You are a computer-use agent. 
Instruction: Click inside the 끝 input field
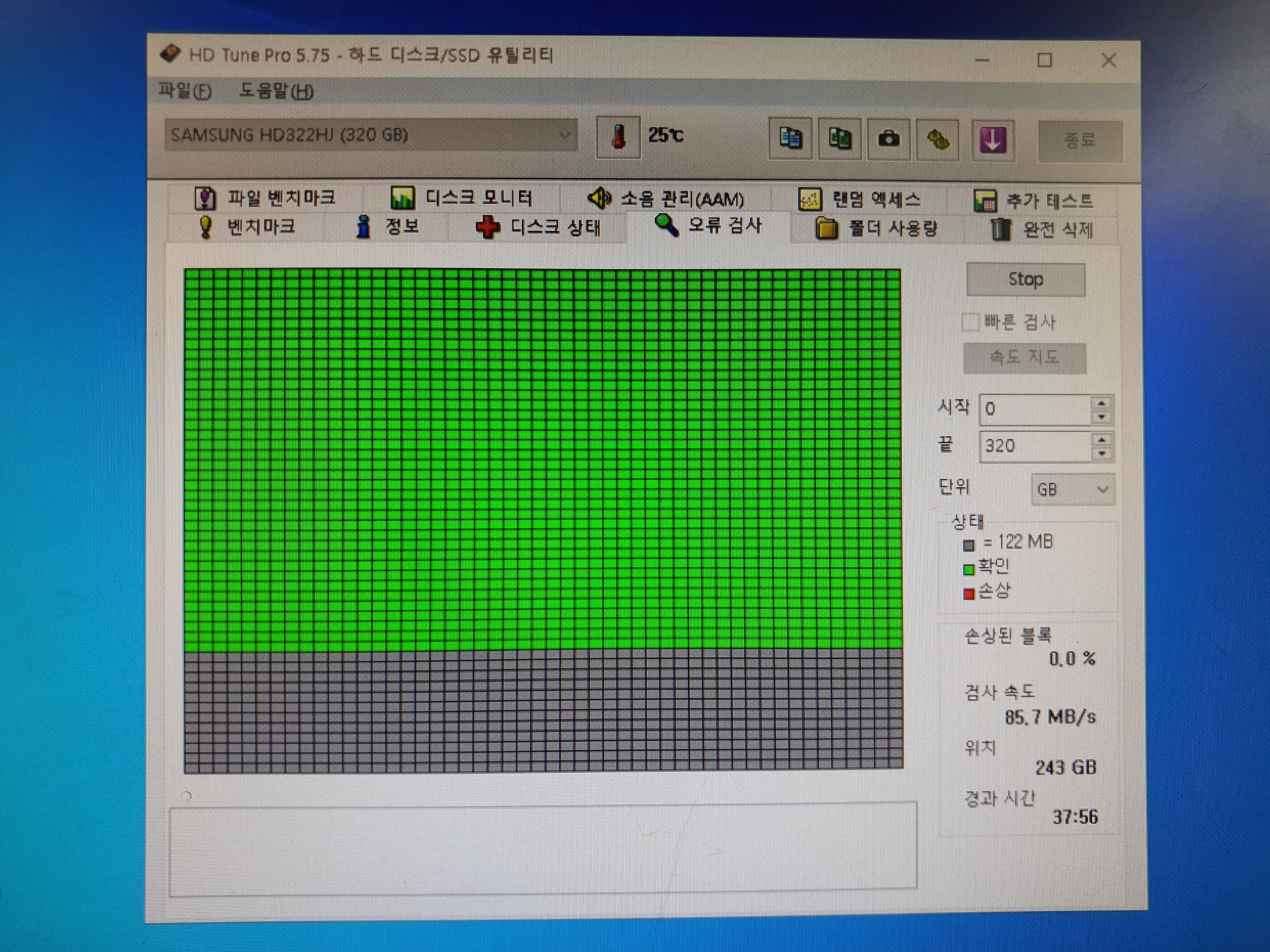tap(1033, 446)
